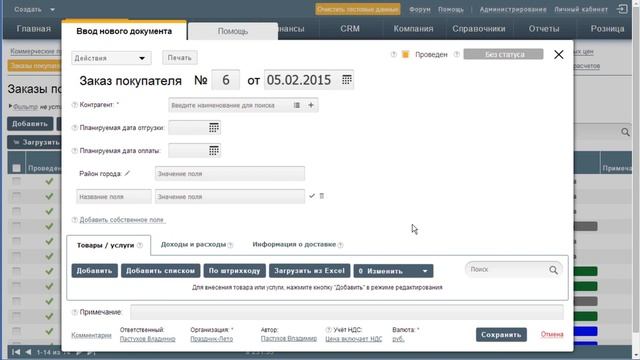Click help icon on Информация о доставке tab
Viewport: 640px width, 360px height.
(340, 245)
